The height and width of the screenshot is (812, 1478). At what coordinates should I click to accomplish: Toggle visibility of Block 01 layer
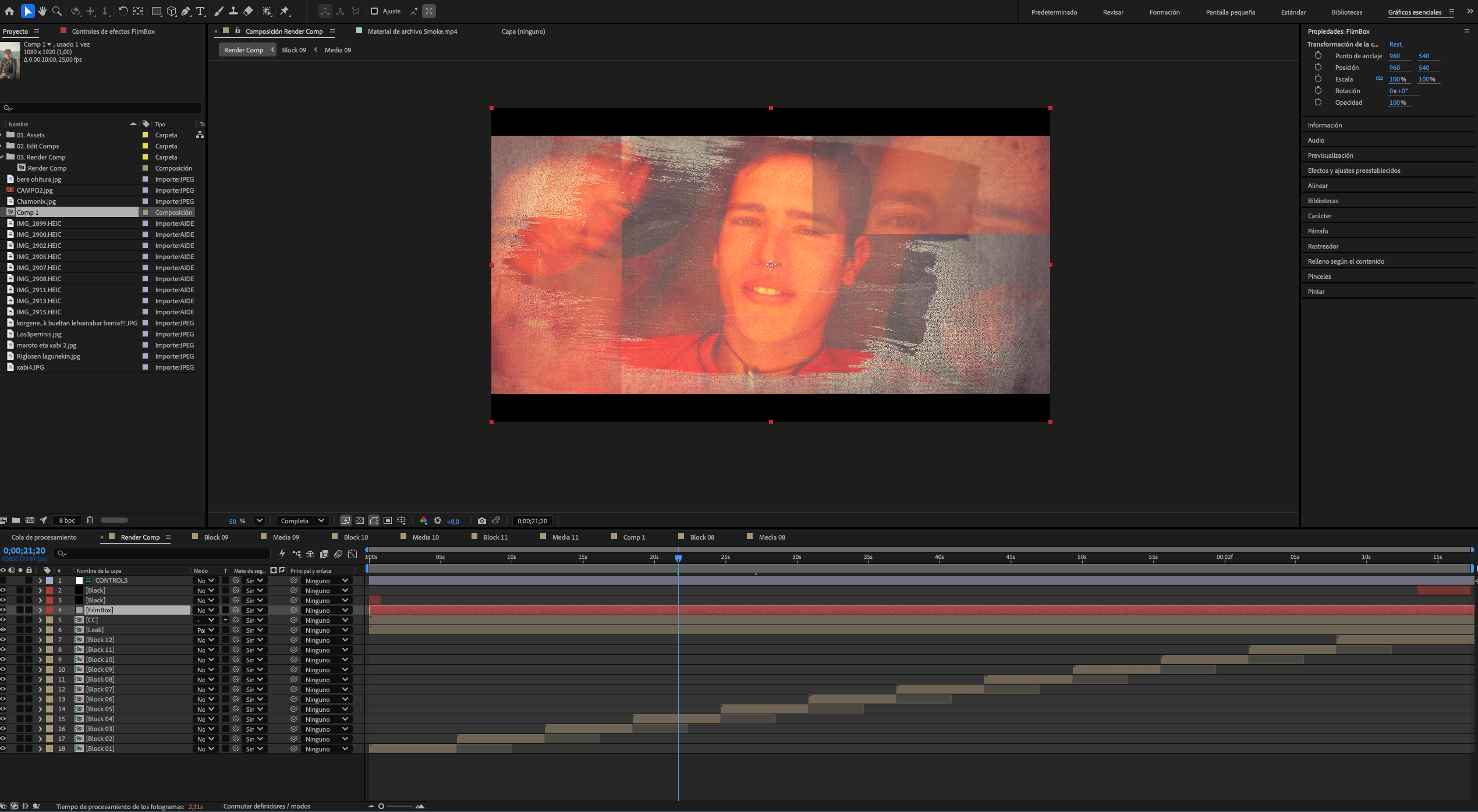[x=3, y=749]
